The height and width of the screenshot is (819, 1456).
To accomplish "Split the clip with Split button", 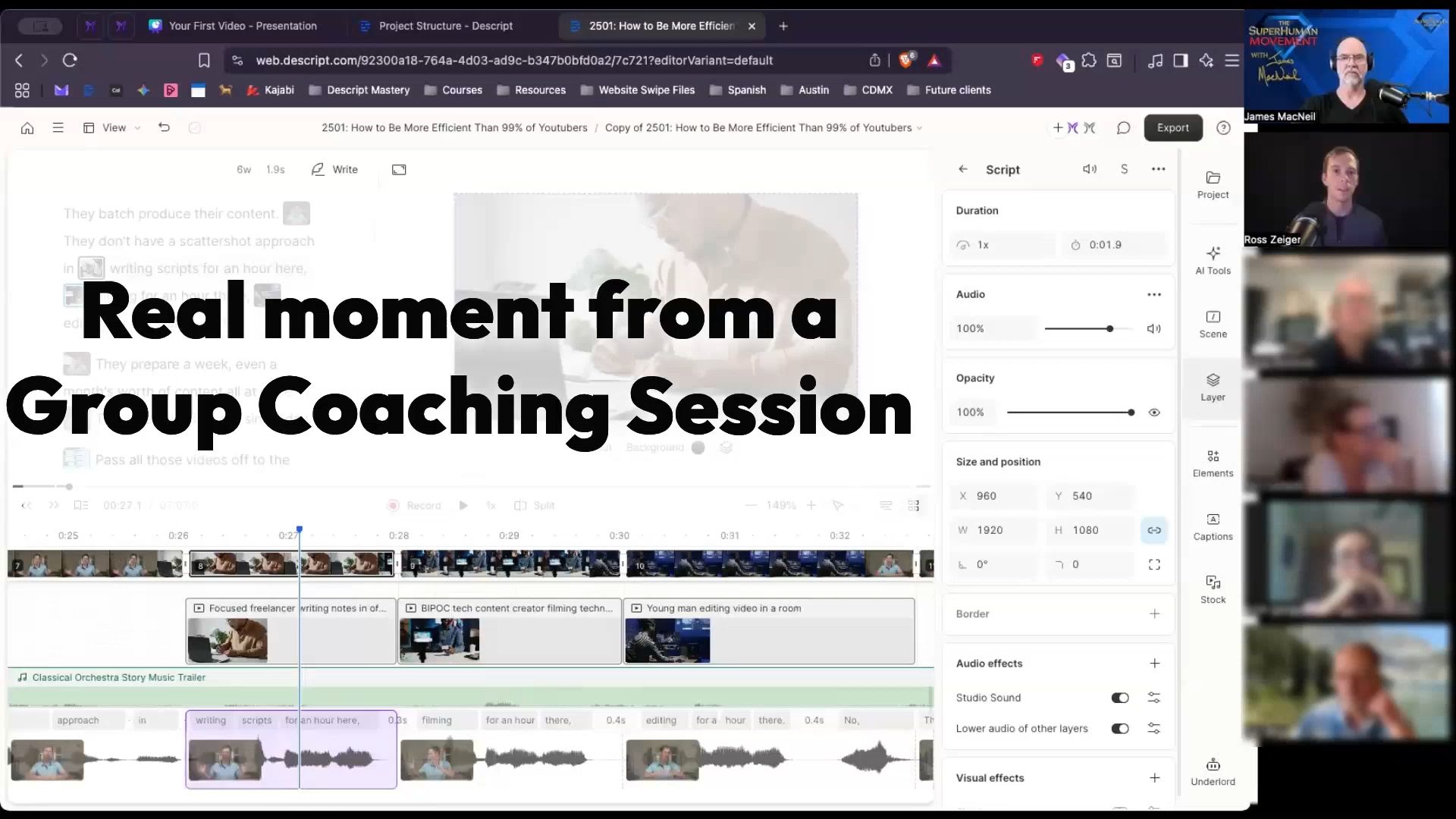I will tap(535, 506).
